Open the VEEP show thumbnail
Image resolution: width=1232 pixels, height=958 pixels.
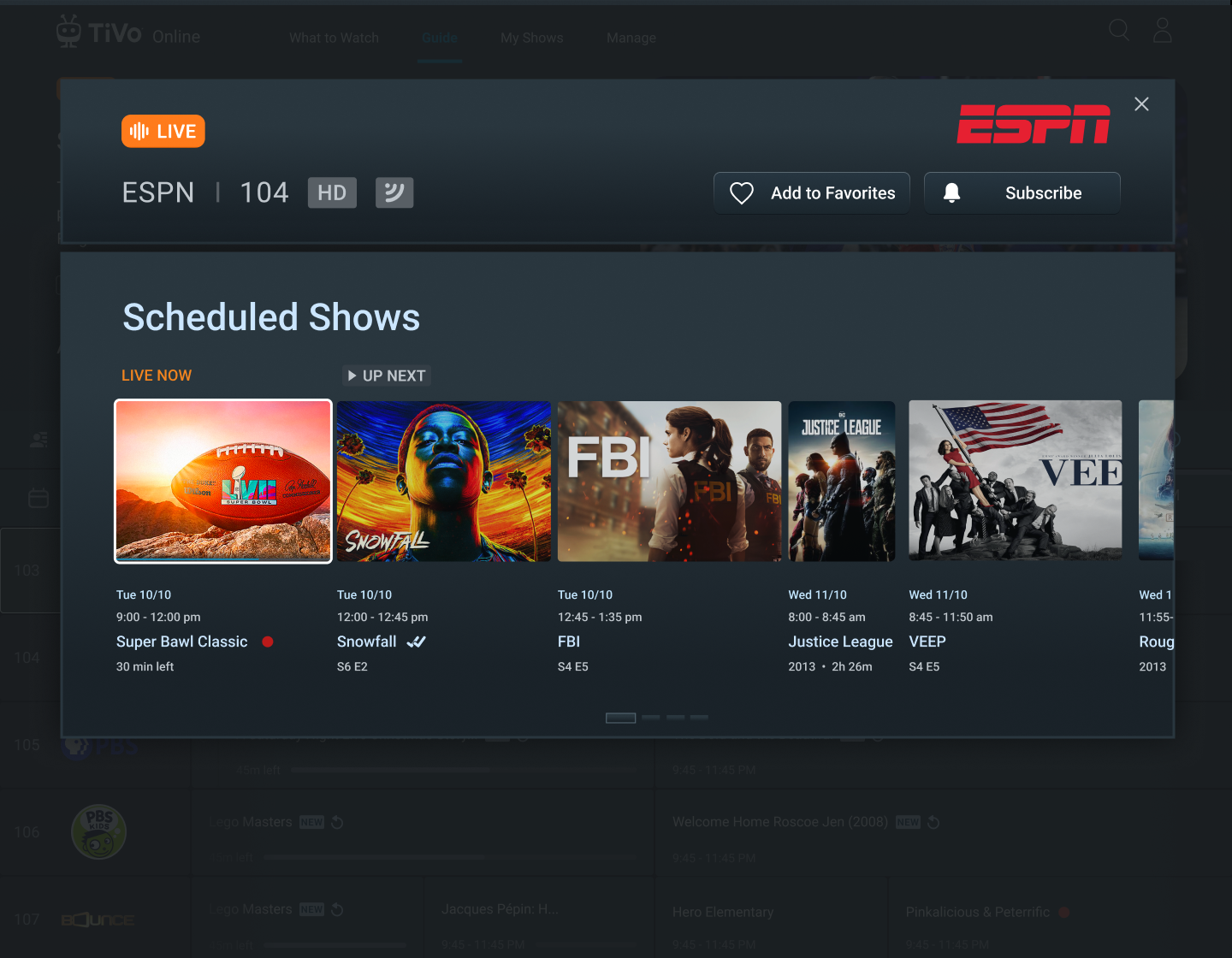point(1016,481)
